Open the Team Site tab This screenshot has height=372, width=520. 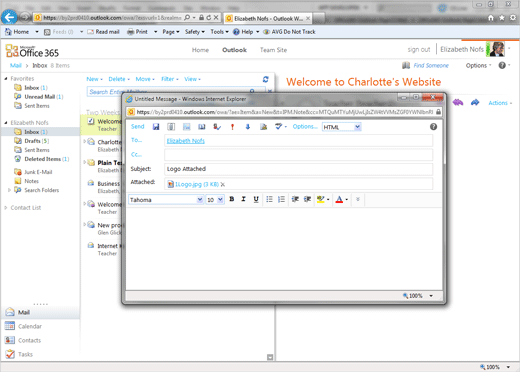coord(273,50)
